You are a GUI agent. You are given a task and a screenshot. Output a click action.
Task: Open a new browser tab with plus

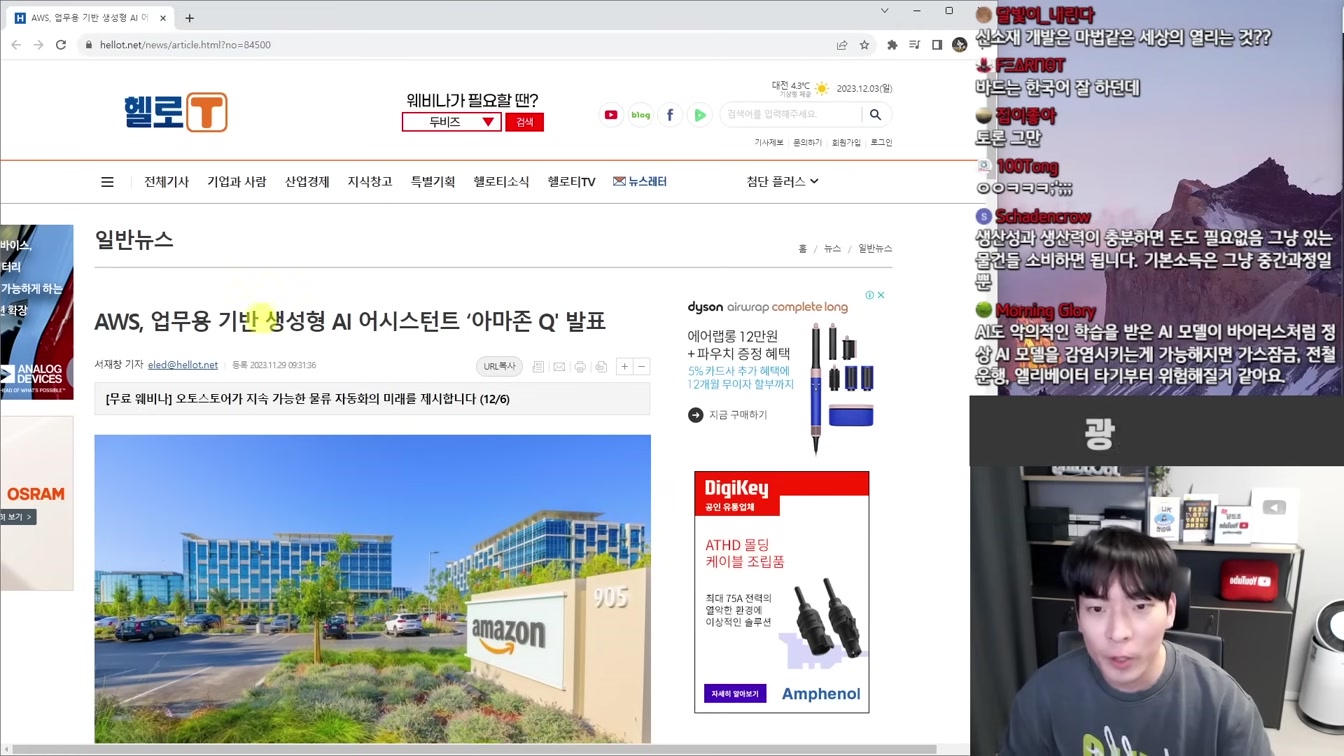pos(189,18)
